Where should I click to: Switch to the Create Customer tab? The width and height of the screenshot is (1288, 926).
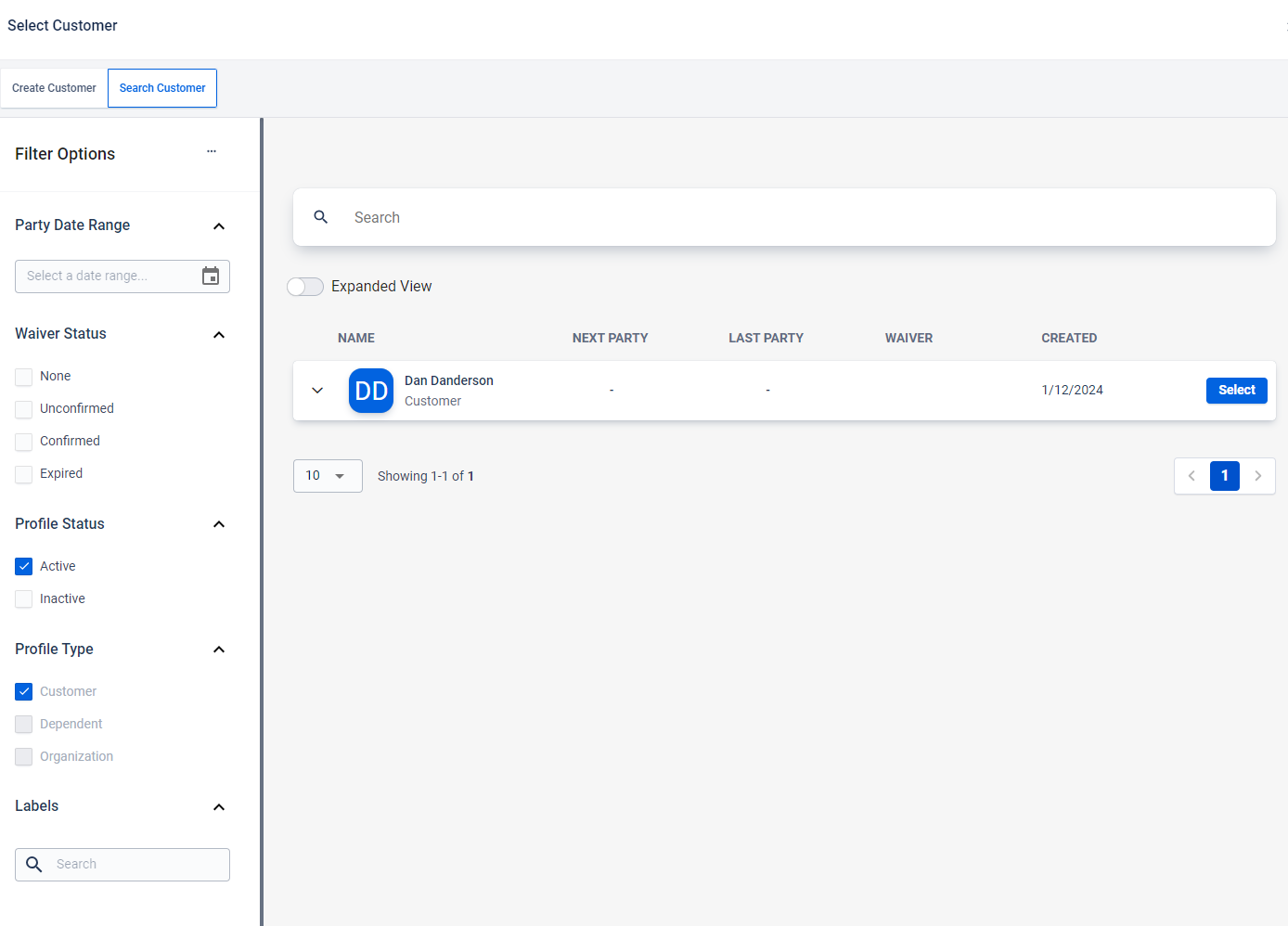tap(54, 88)
